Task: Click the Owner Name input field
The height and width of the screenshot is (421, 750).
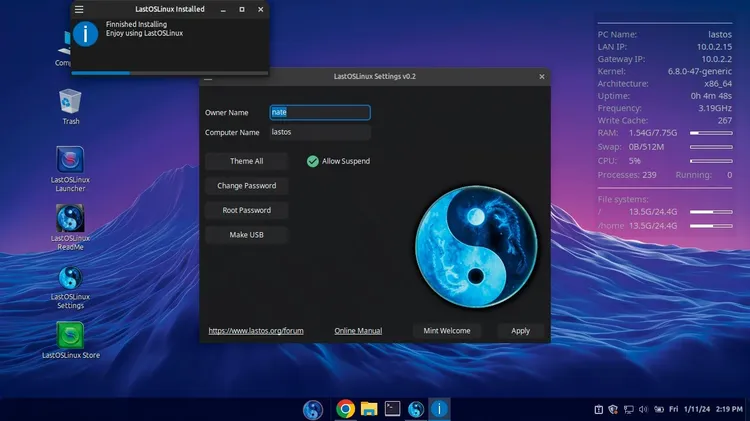Action: [320, 112]
